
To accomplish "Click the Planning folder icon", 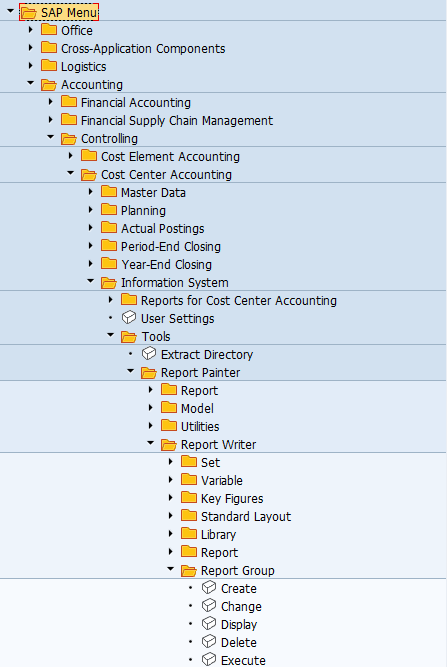I will tap(109, 210).
